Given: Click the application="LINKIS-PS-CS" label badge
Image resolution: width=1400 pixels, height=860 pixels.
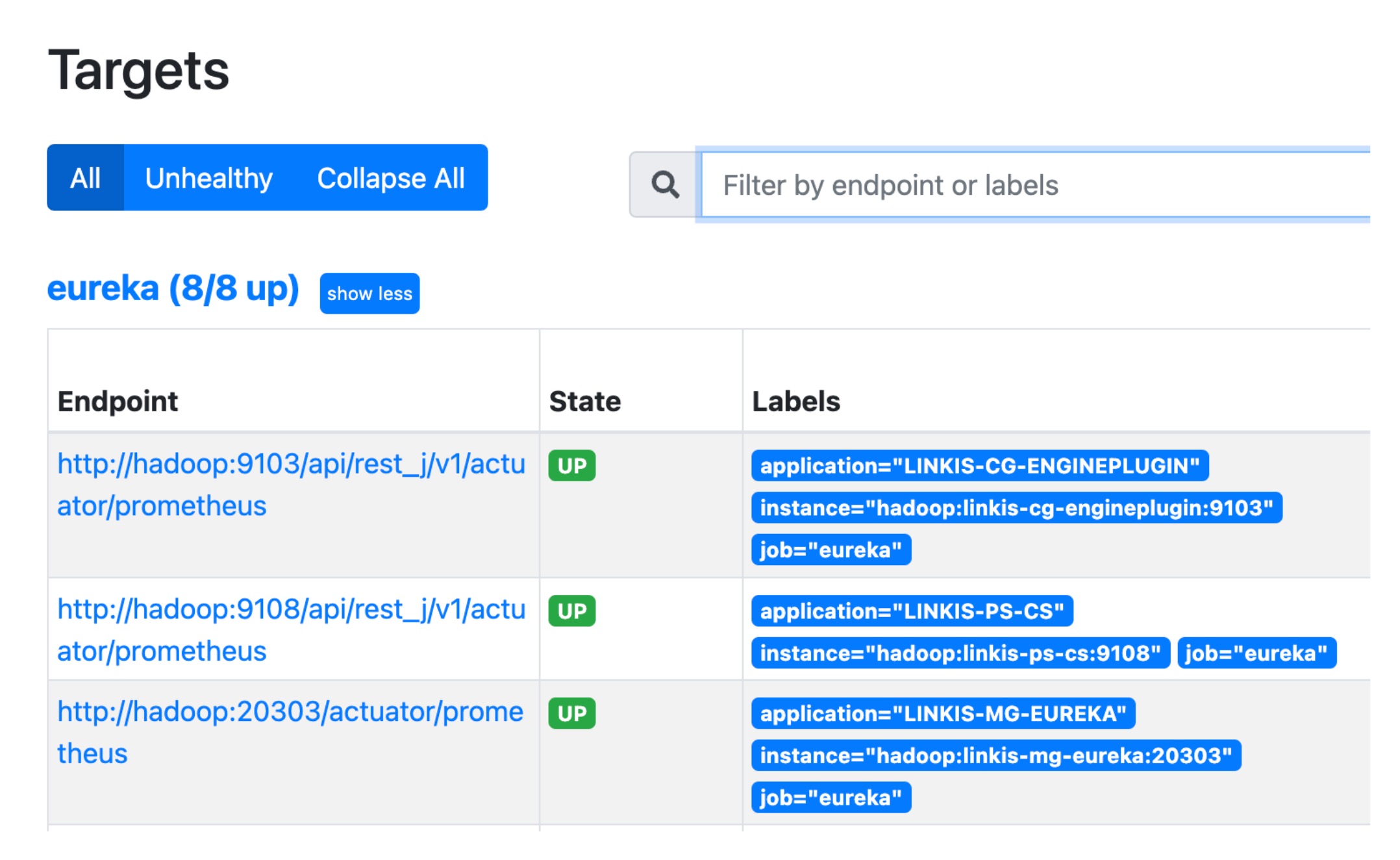Looking at the screenshot, I should coord(912,611).
